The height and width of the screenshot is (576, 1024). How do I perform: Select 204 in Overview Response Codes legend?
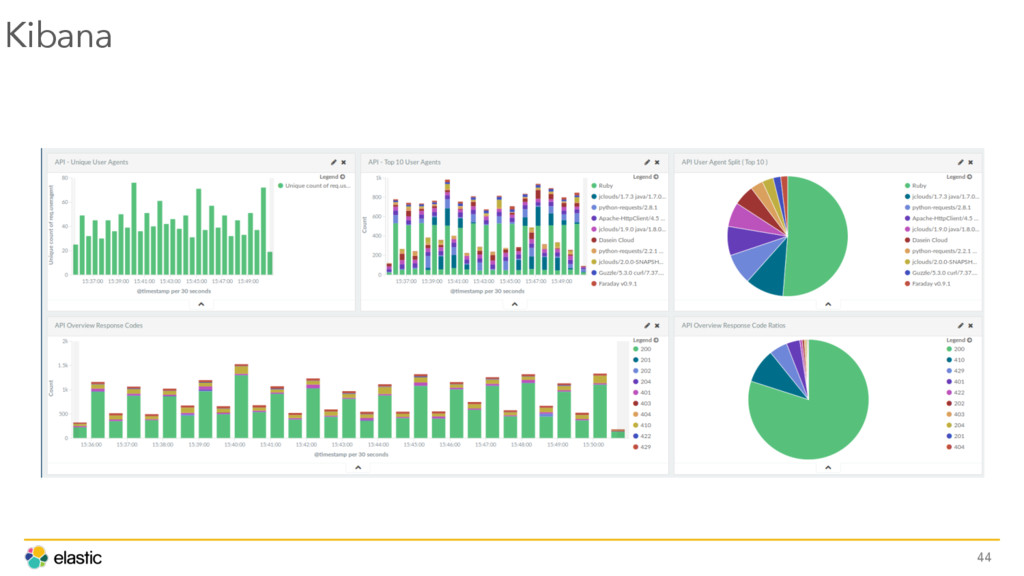[642, 382]
